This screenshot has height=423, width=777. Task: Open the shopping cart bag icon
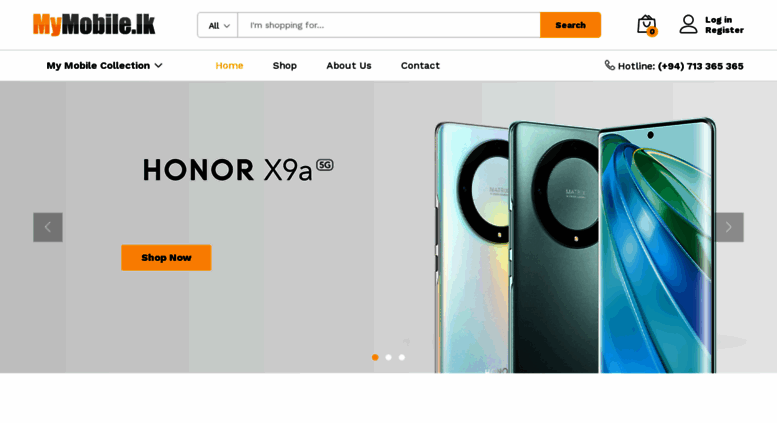pos(646,24)
